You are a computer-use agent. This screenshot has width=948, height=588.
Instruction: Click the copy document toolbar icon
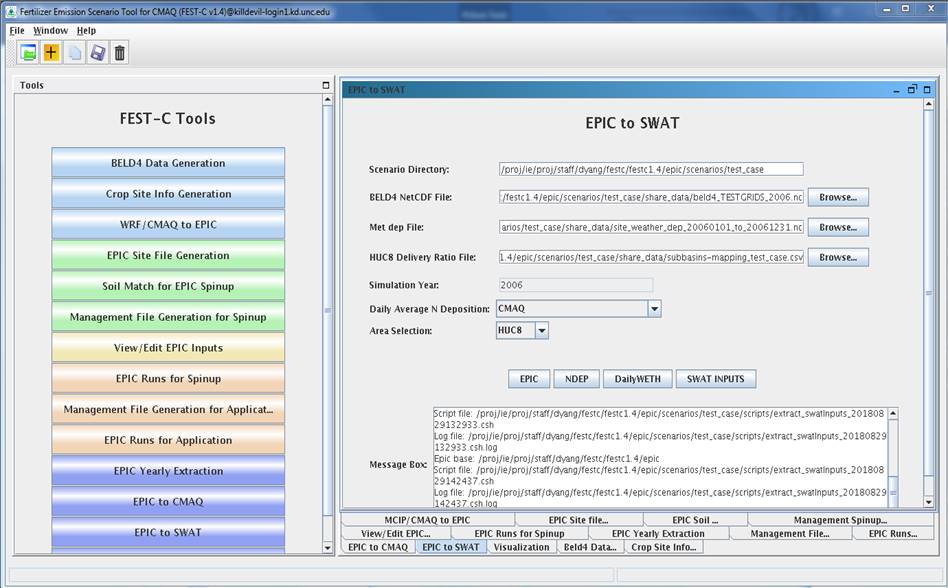[74, 53]
